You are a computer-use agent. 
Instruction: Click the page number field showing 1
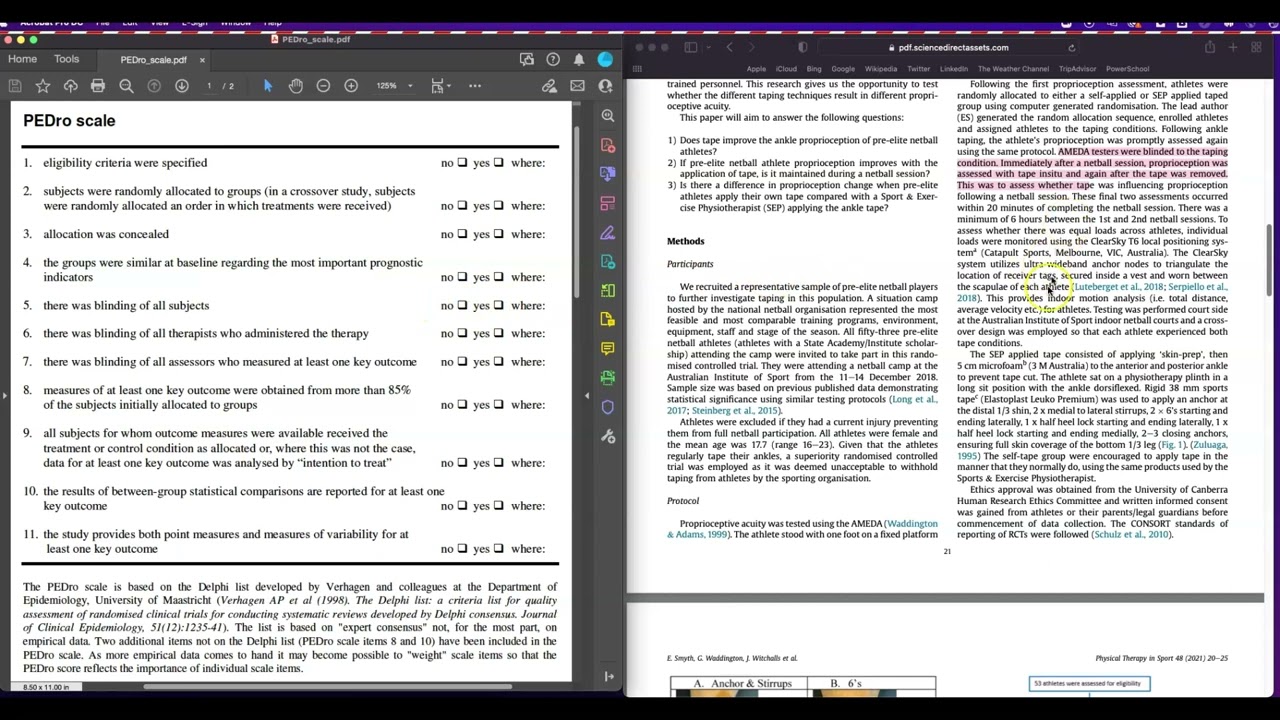[210, 86]
